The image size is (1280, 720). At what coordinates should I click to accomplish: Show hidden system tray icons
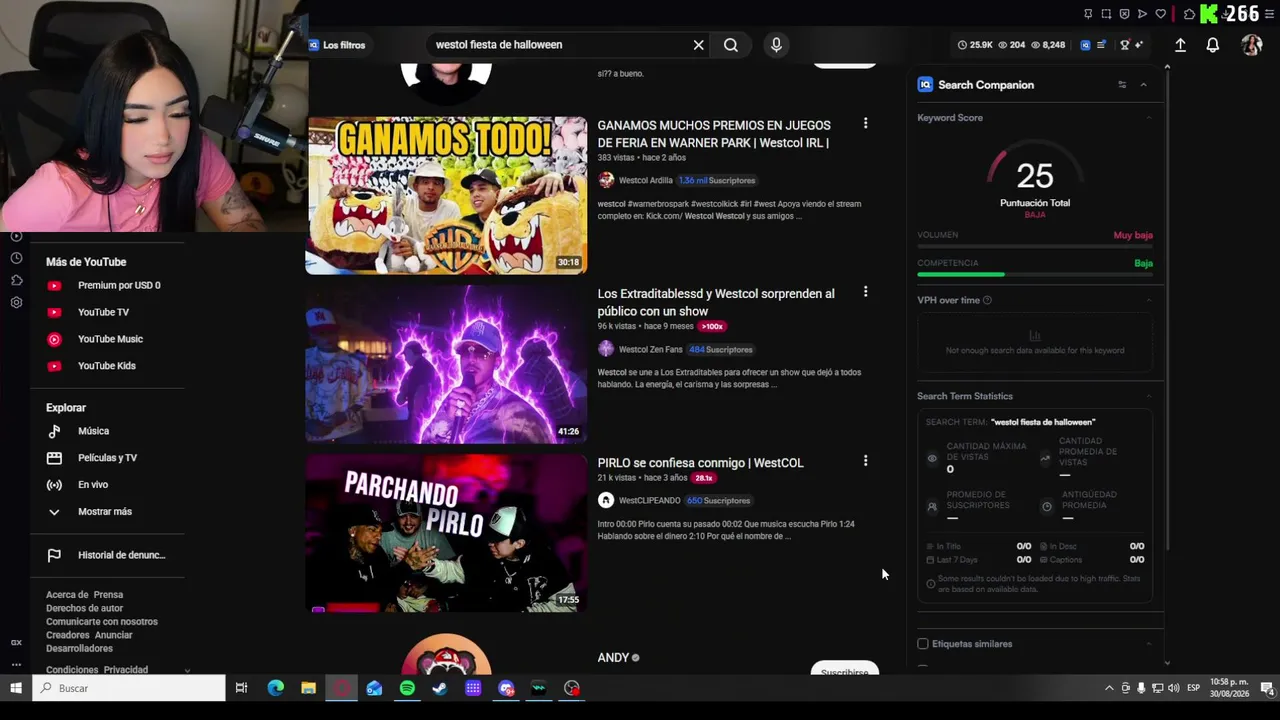tap(1109, 688)
